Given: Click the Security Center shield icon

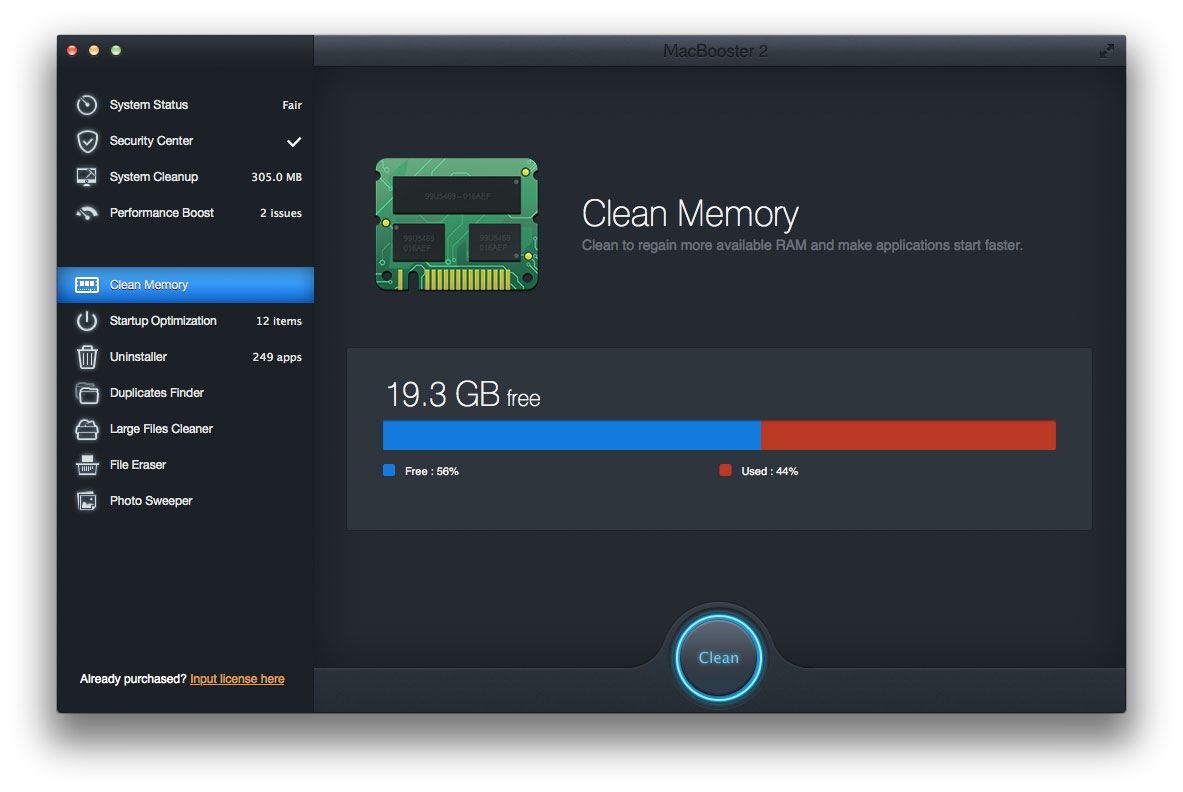Looking at the screenshot, I should [x=87, y=141].
